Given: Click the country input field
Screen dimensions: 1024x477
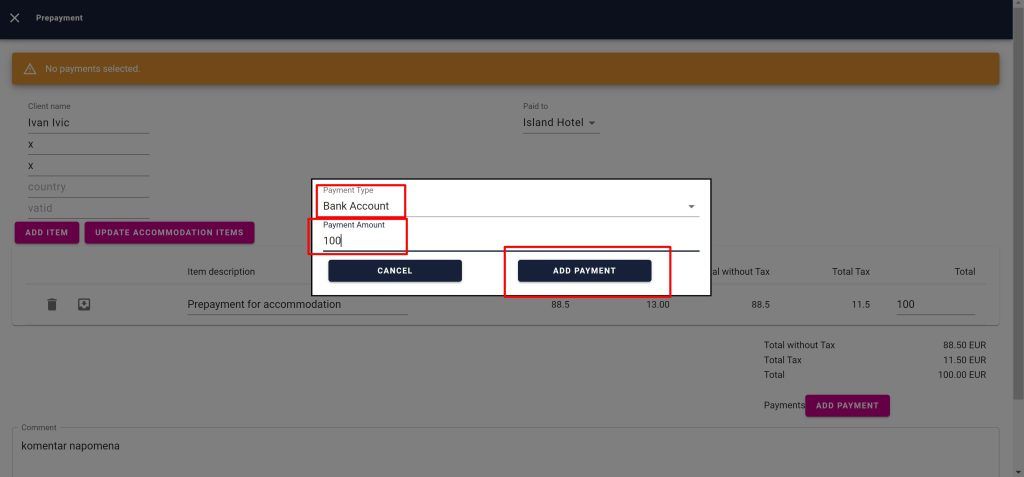Looking at the screenshot, I should pos(88,187).
